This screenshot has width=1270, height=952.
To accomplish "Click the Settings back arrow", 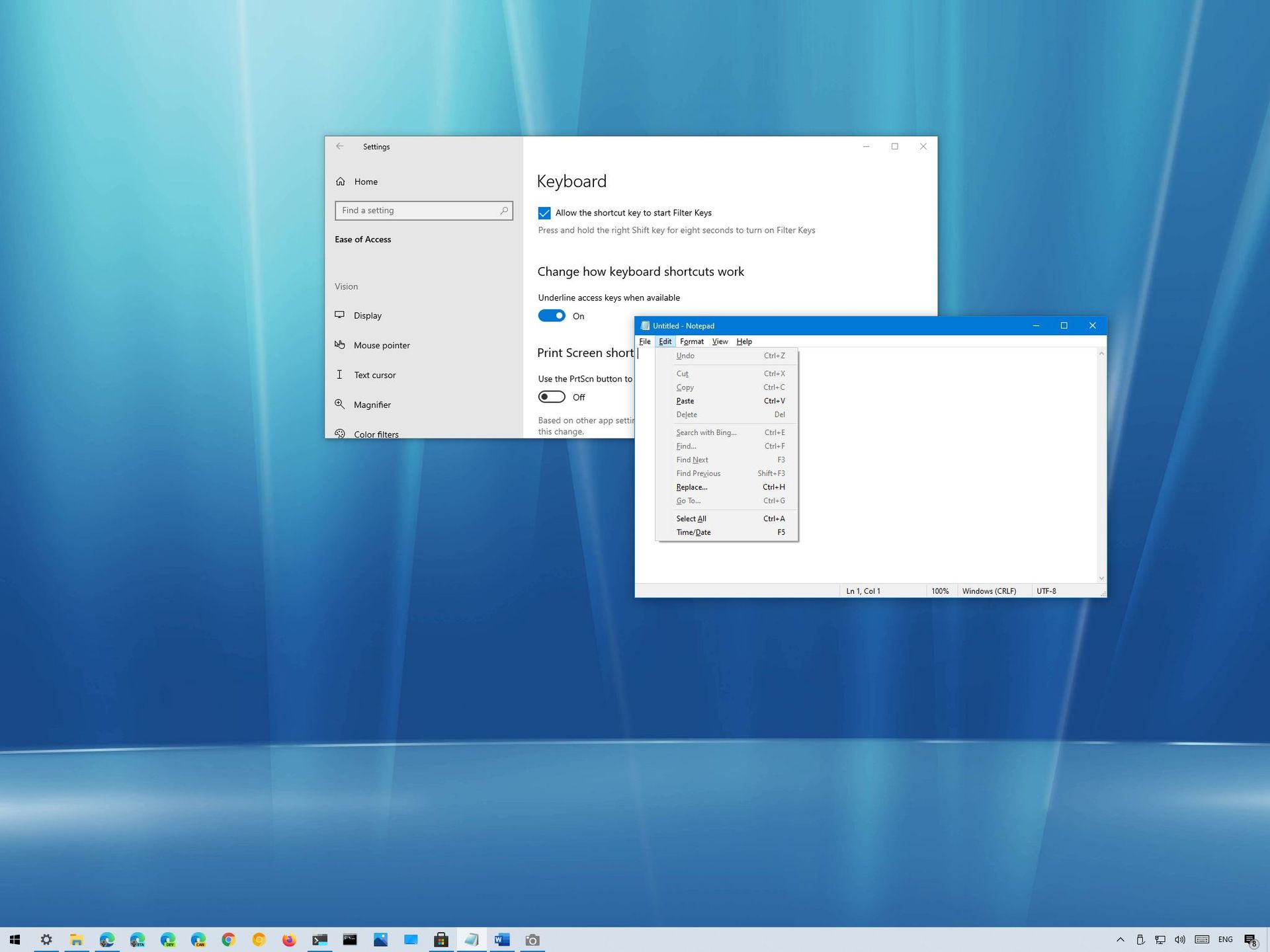I will [x=340, y=146].
